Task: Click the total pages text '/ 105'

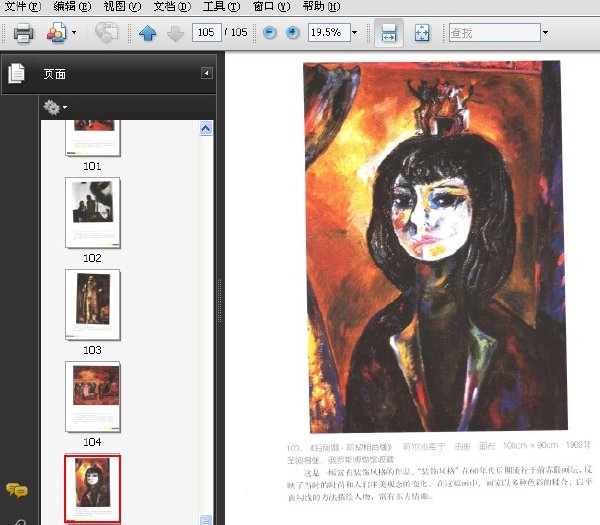Action: tap(236, 33)
